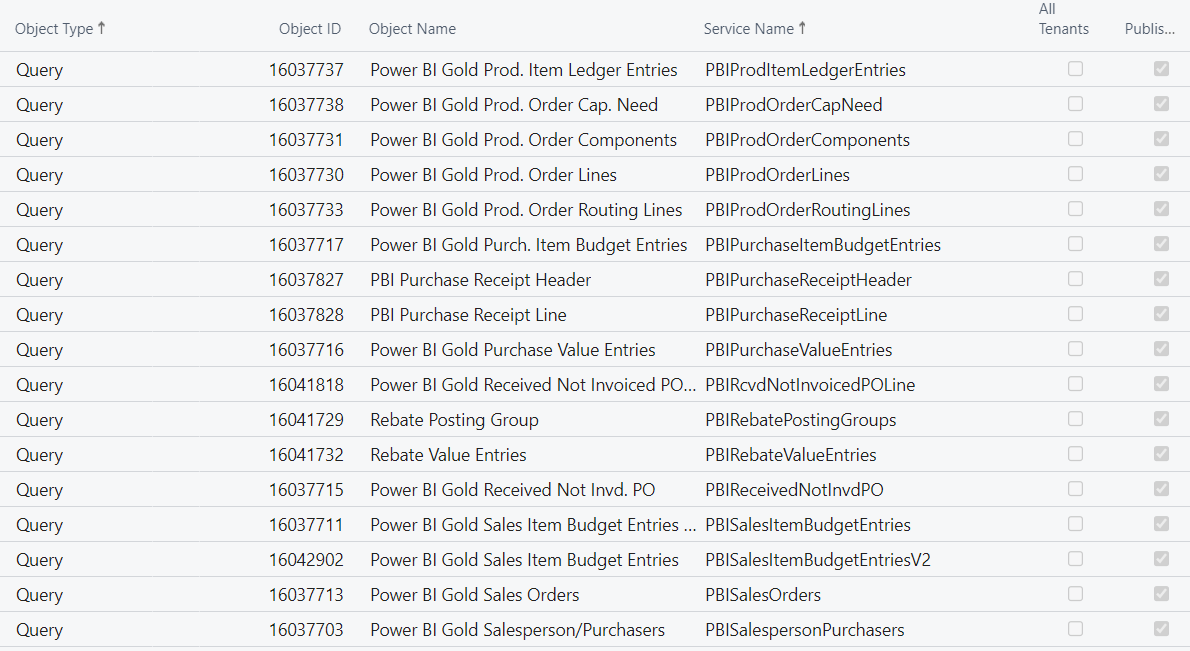Click 'PBI Purchase Receipt Header' object name
The image size is (1190, 651).
tap(480, 280)
